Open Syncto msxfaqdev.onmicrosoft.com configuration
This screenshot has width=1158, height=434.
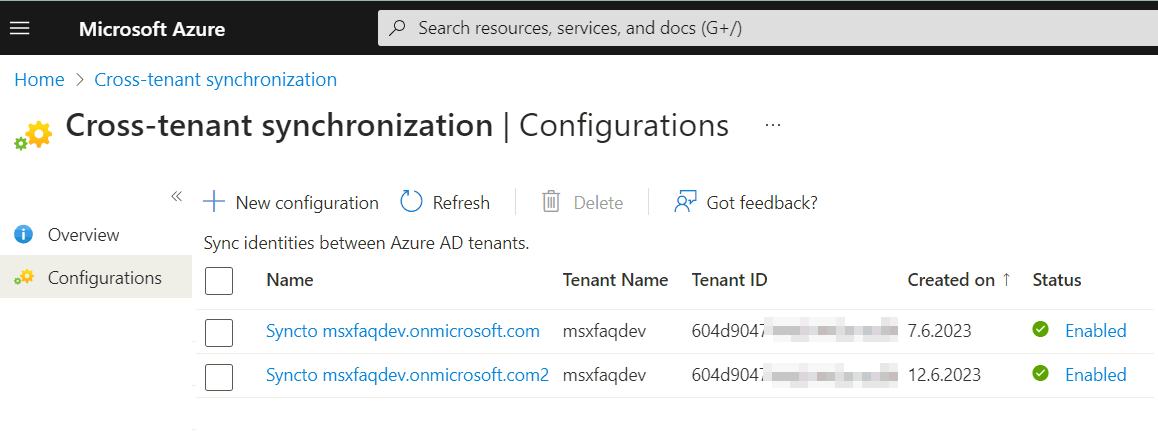tap(402, 331)
